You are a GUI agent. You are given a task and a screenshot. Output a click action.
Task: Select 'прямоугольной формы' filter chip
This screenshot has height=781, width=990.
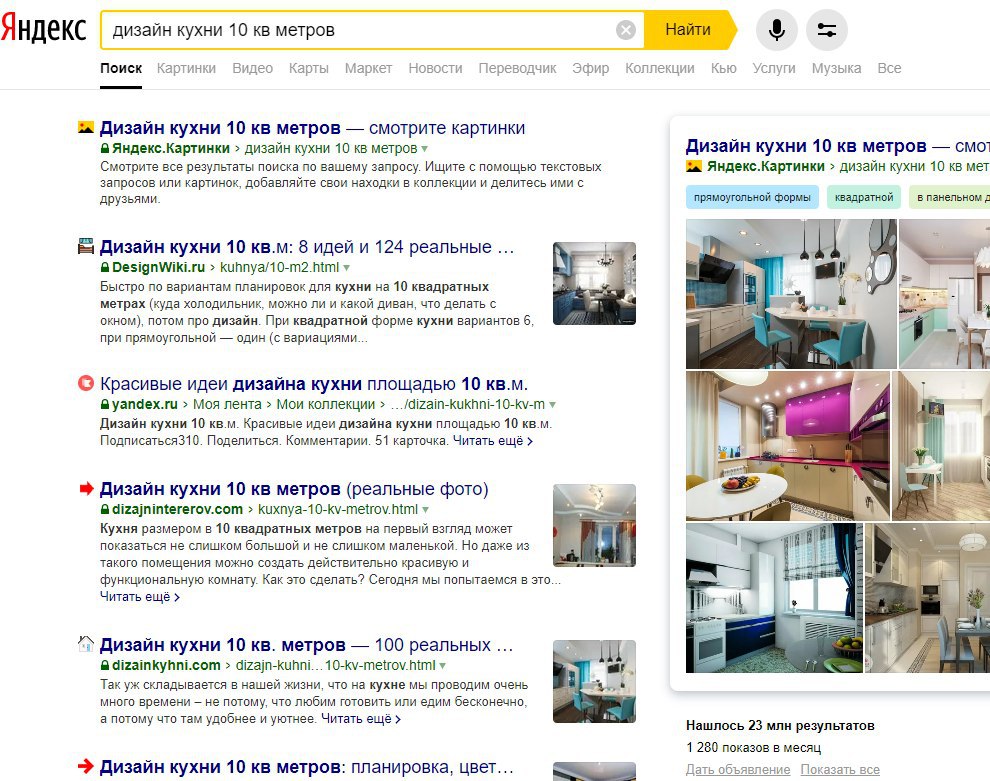(x=752, y=198)
